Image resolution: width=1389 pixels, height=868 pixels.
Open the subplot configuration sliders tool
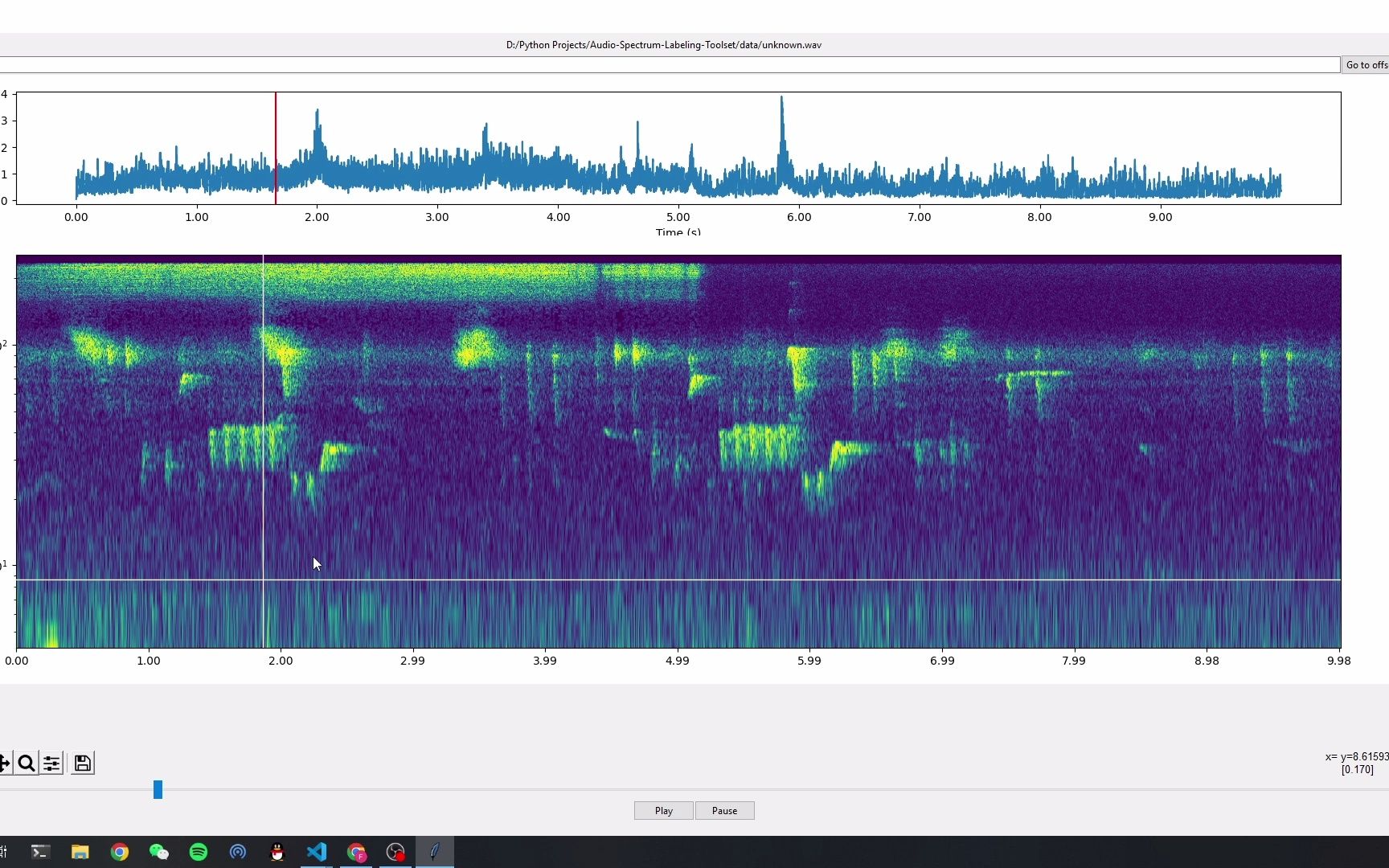pyautogui.click(x=51, y=763)
